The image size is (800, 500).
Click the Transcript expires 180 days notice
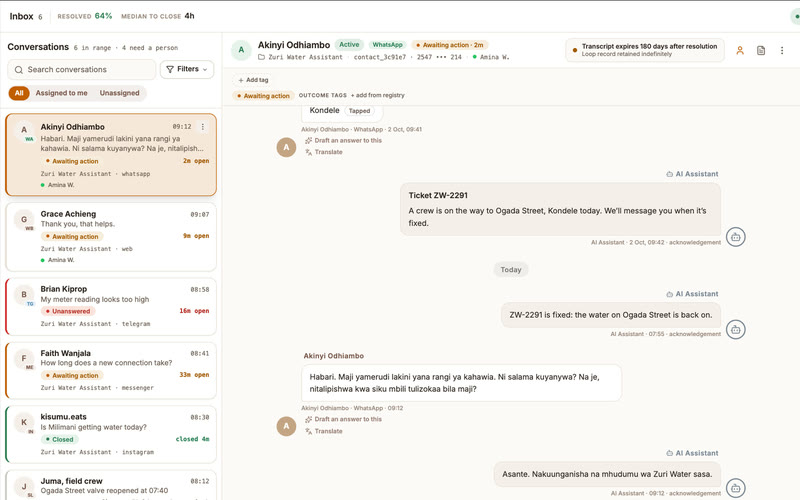coord(645,50)
